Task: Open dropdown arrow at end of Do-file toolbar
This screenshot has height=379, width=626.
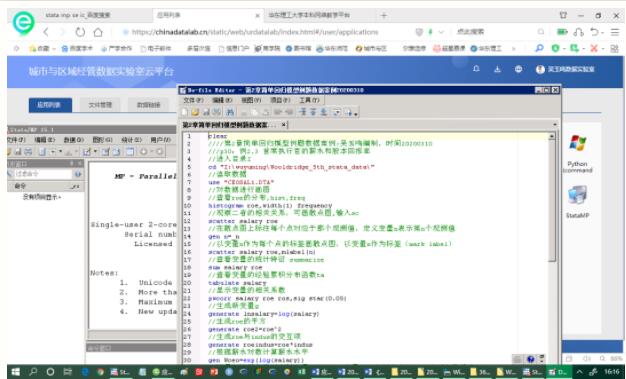Action: pyautogui.click(x=356, y=113)
